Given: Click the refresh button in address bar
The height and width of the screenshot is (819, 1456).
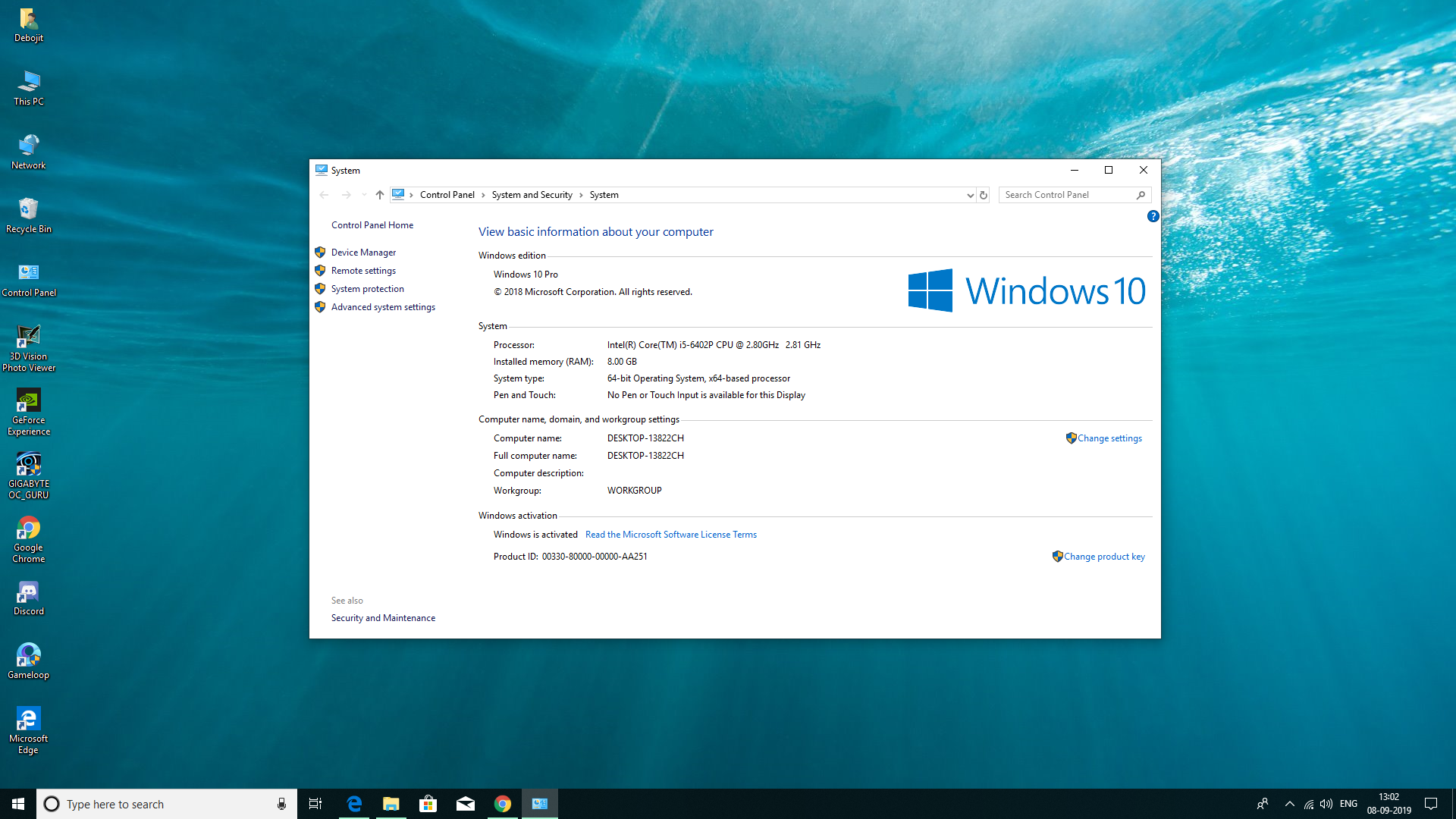Looking at the screenshot, I should click(983, 195).
